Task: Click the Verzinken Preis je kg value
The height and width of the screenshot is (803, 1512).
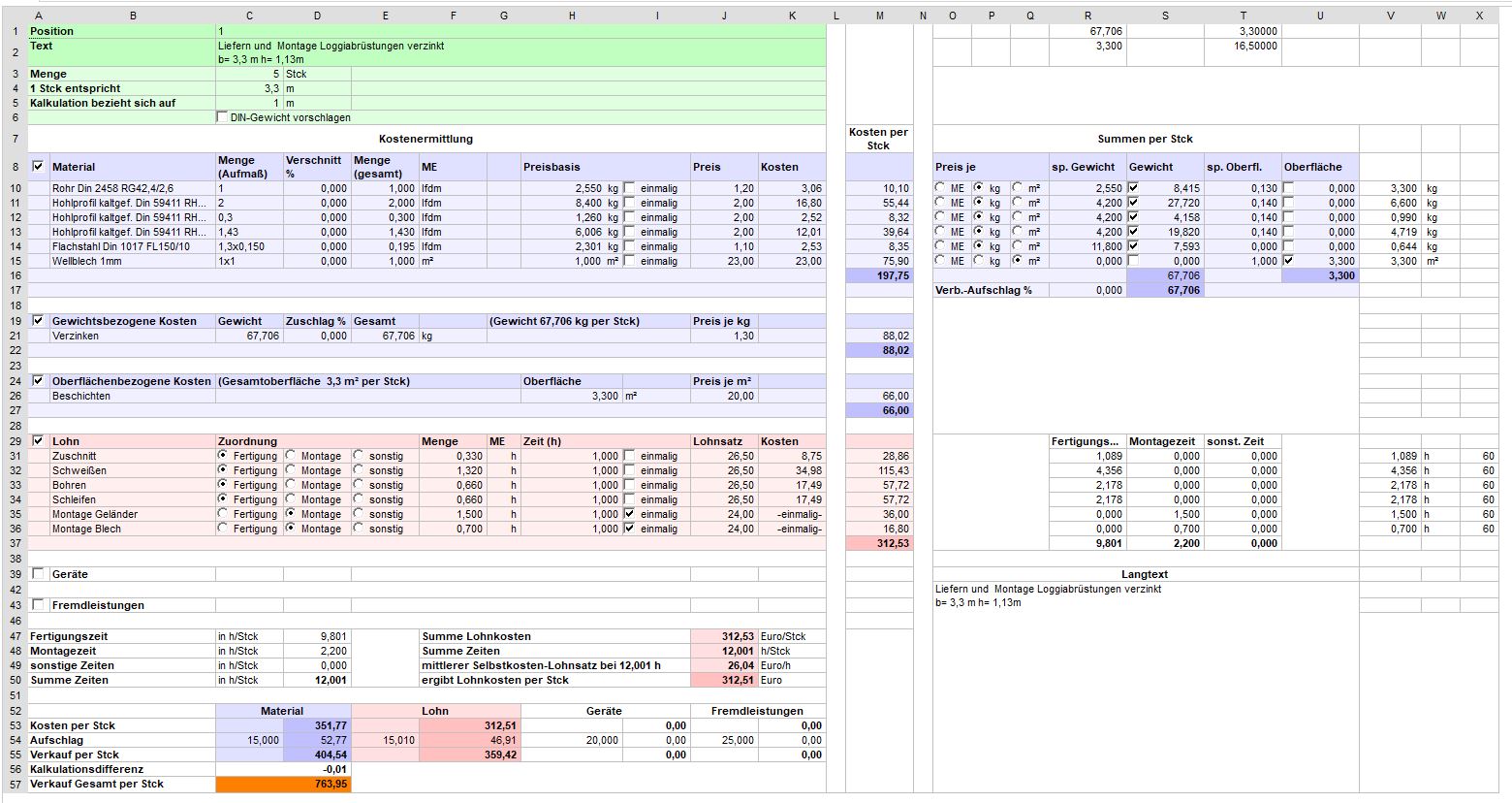Action: point(723,336)
